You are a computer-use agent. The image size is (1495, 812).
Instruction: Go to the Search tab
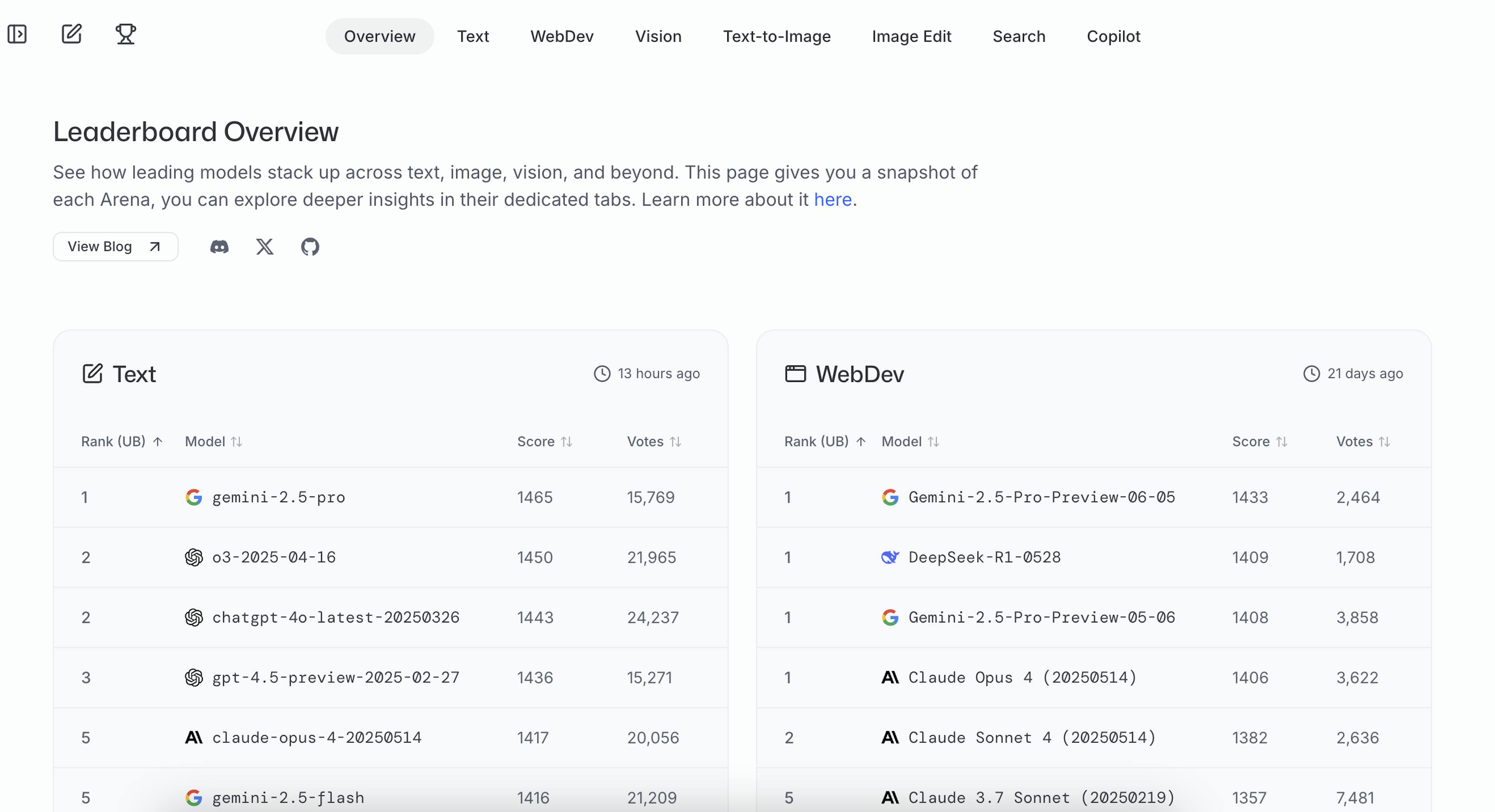(x=1018, y=37)
